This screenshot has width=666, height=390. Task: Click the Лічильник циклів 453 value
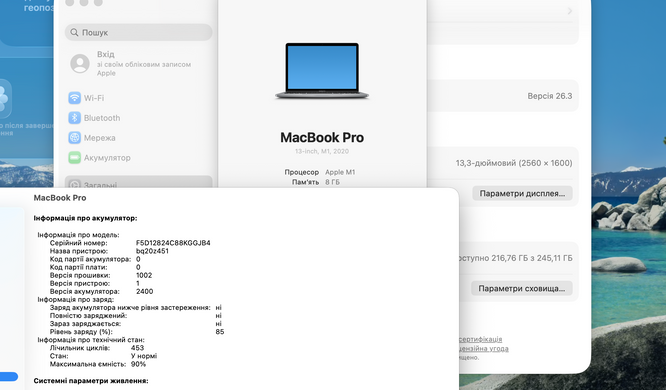137,348
